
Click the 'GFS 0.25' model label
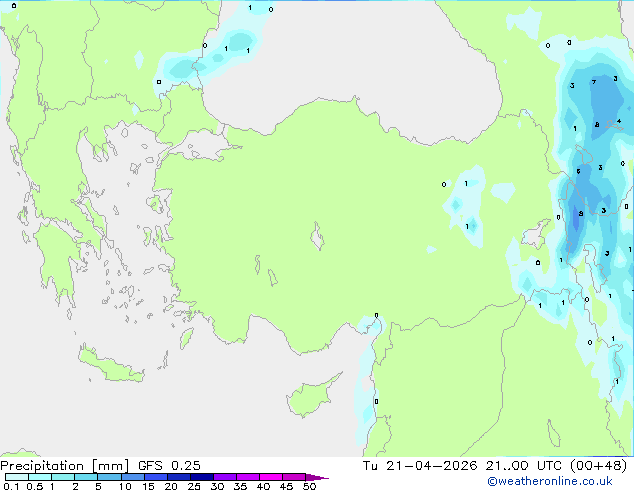click(x=169, y=466)
